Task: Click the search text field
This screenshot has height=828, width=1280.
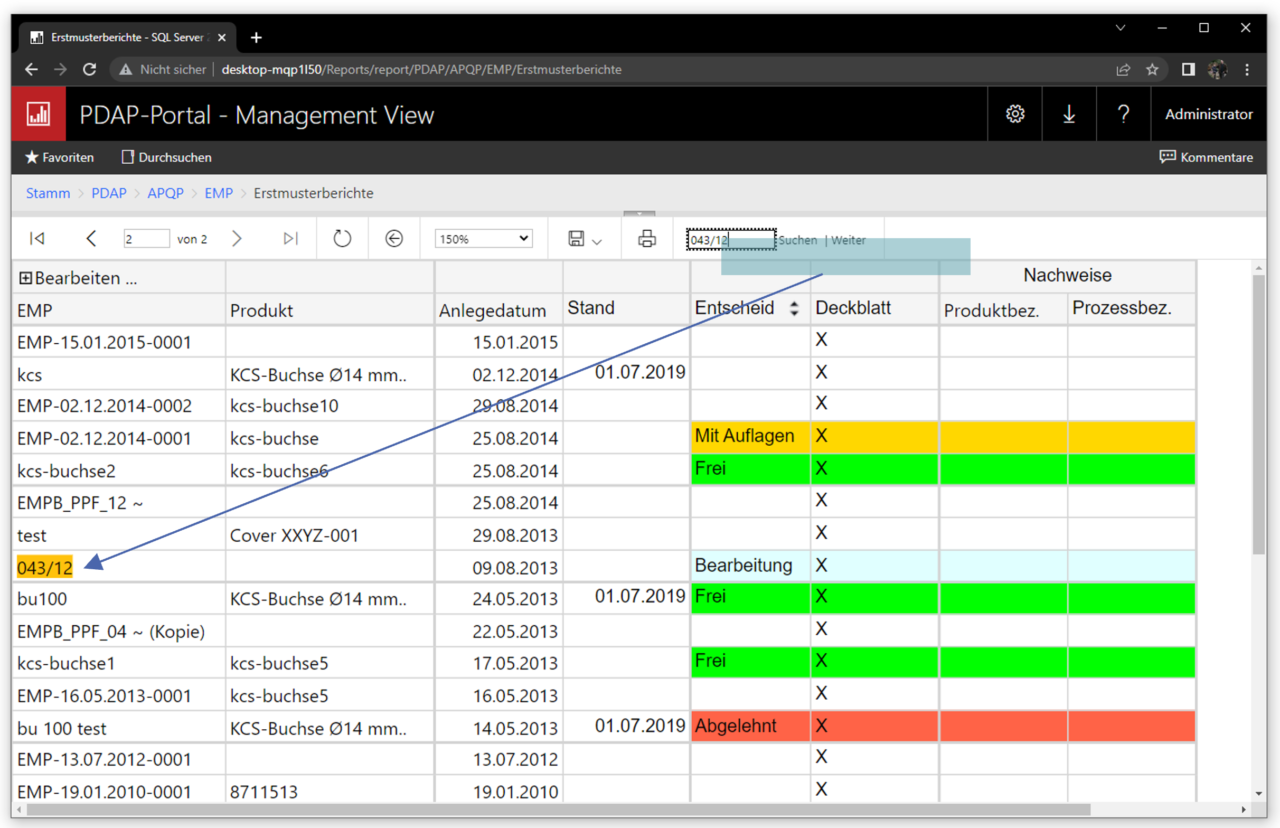Action: (730, 240)
